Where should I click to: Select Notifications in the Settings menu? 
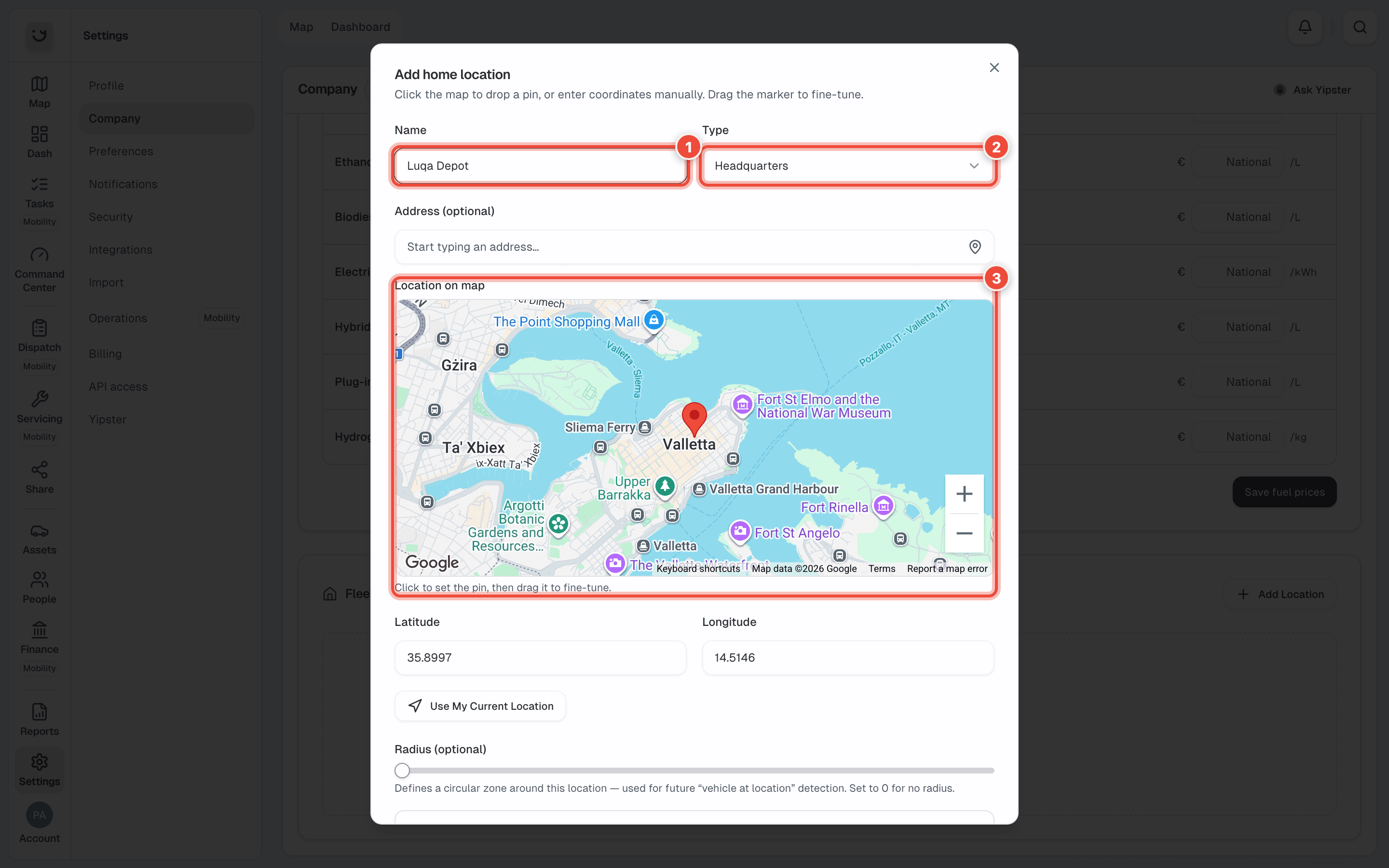pyautogui.click(x=166, y=184)
